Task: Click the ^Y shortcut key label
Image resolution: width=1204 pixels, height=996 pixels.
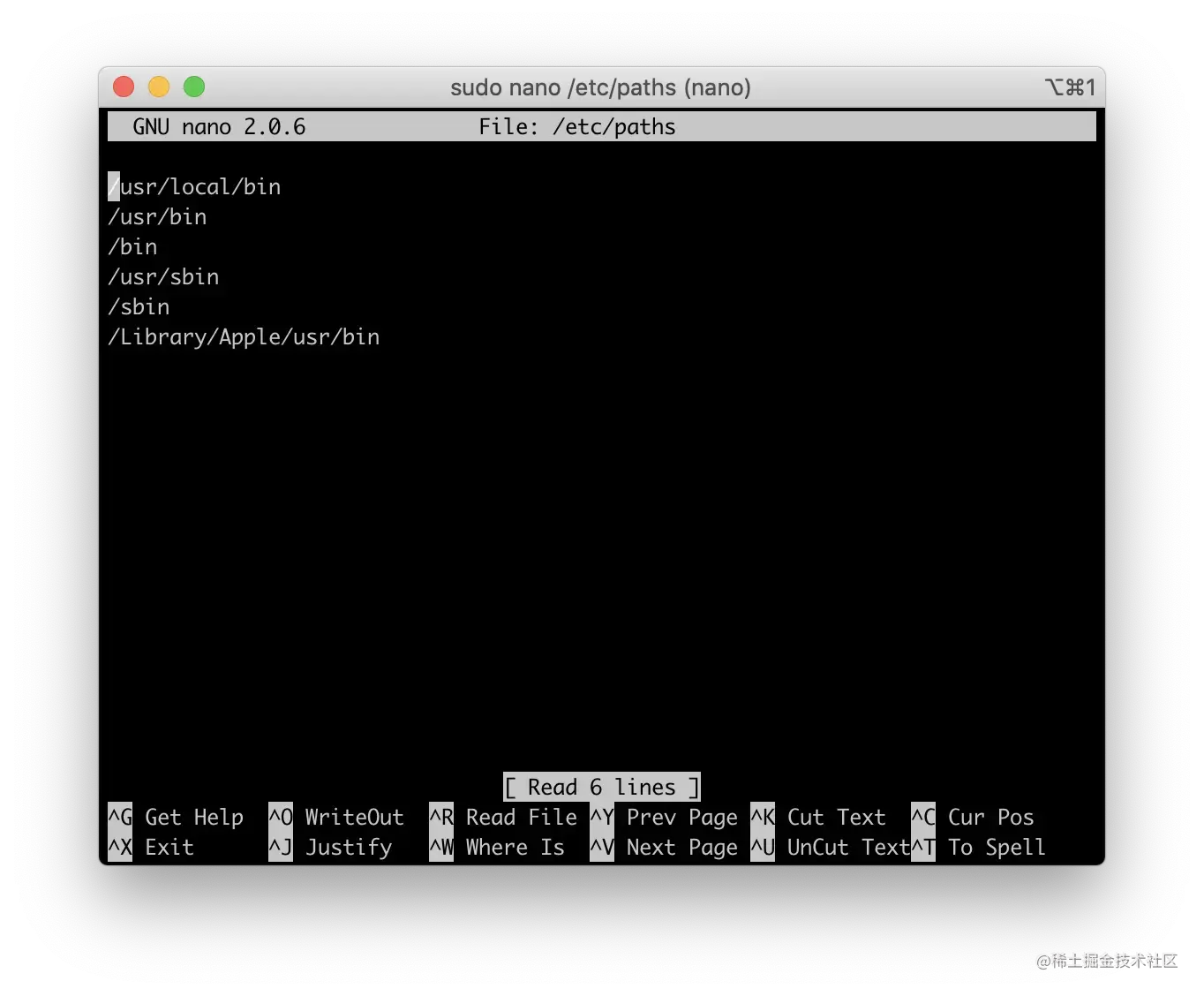Action: (602, 817)
